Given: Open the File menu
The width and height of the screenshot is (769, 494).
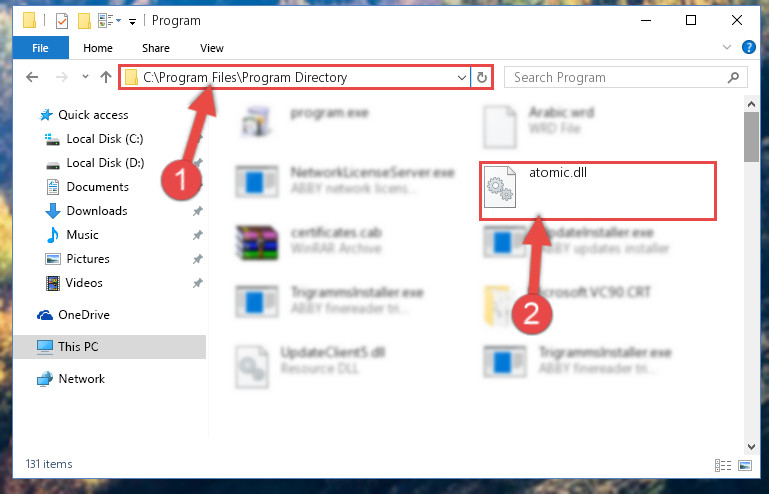Looking at the screenshot, I should 41,48.
